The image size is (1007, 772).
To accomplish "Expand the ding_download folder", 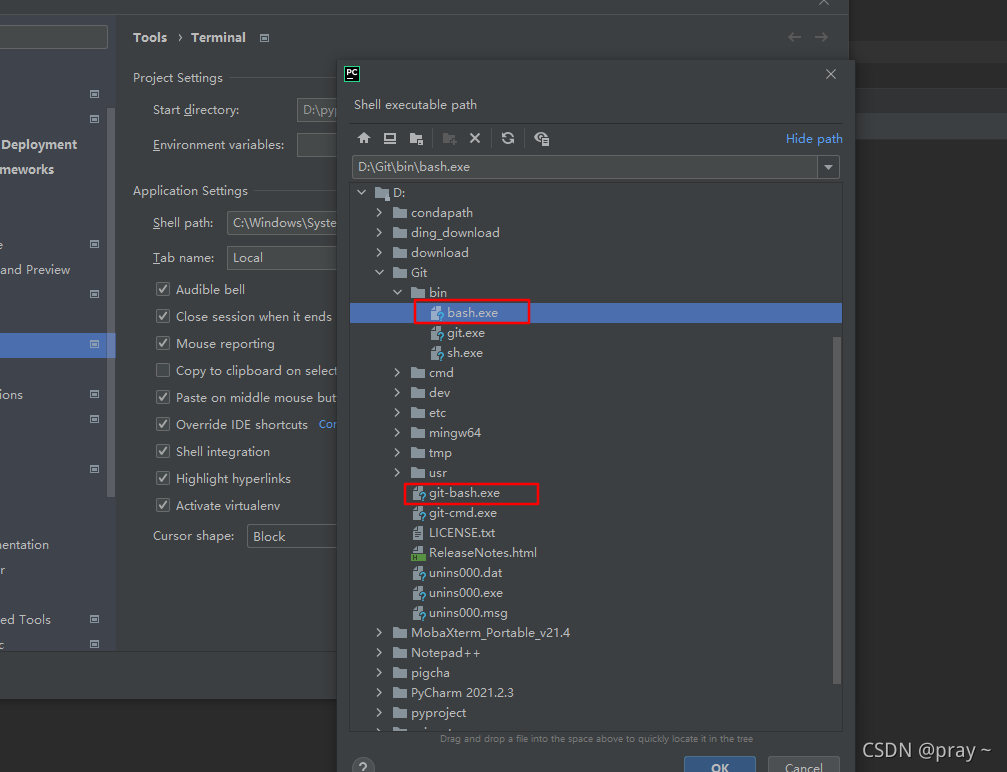I will [380, 232].
